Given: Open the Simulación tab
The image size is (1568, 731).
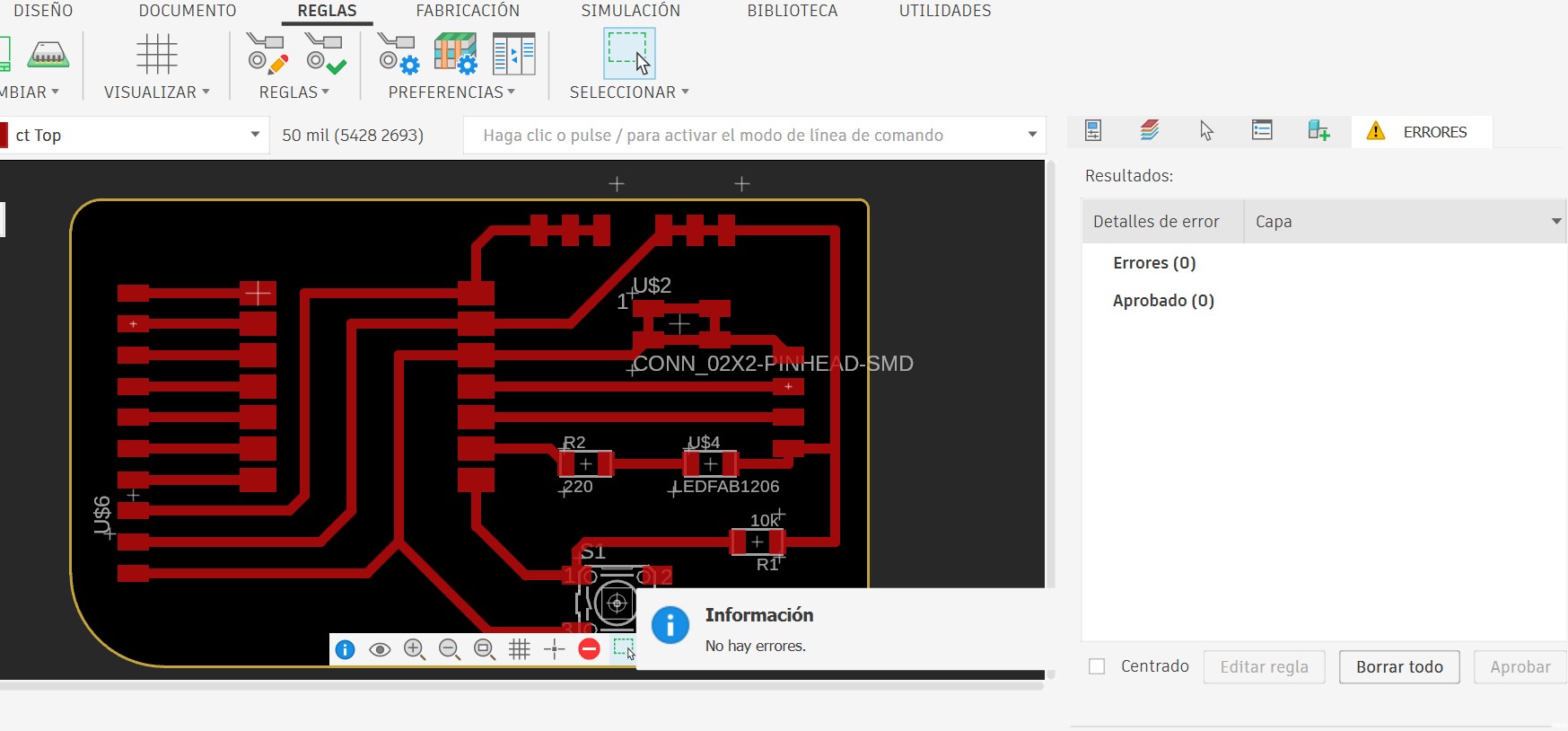Looking at the screenshot, I should point(630,11).
